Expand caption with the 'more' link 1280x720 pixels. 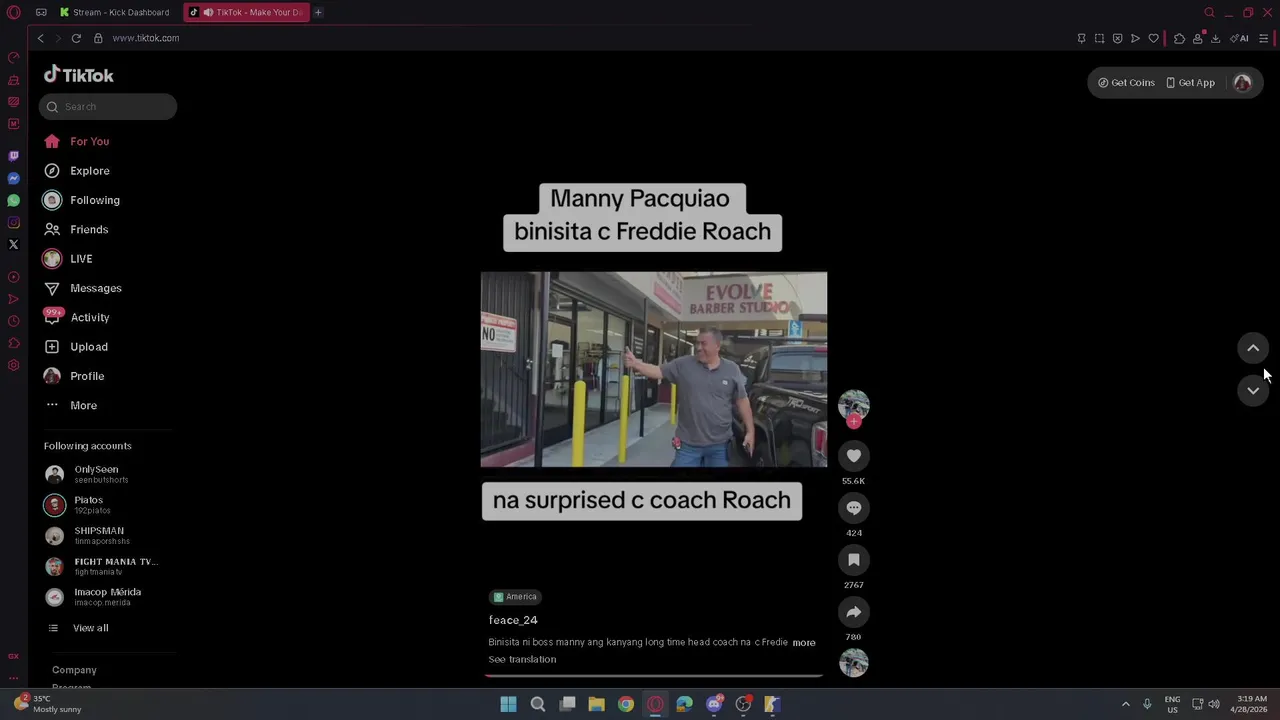[804, 643]
